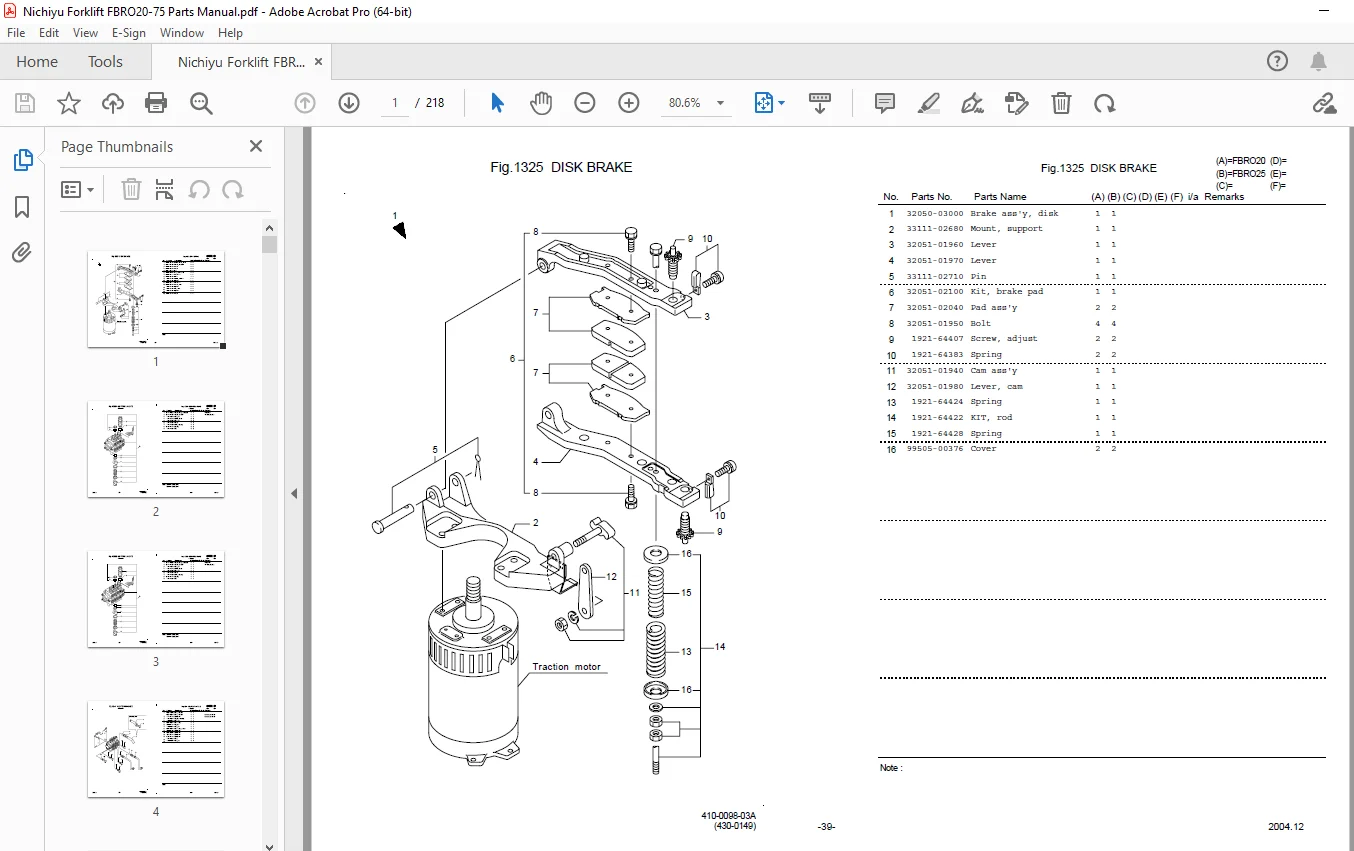Print the document using the printer icon
The image size is (1354, 851).
pyautogui.click(x=156, y=103)
